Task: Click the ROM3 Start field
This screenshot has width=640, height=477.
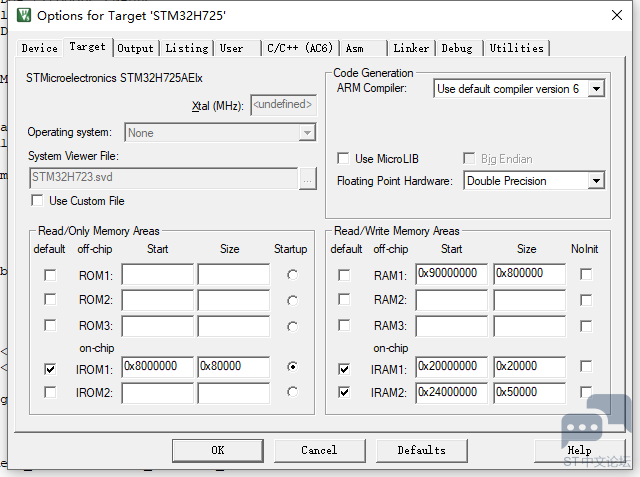Action: (157, 326)
